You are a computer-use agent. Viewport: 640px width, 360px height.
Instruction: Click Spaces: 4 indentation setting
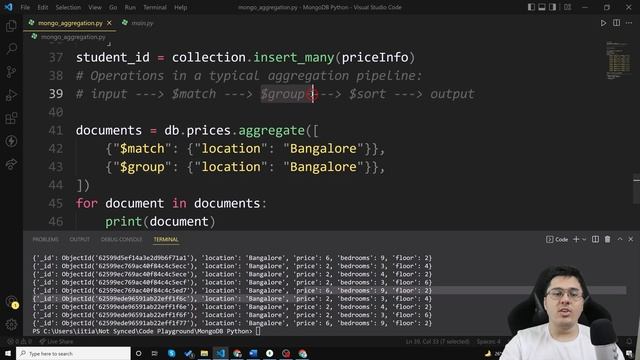click(x=488, y=341)
